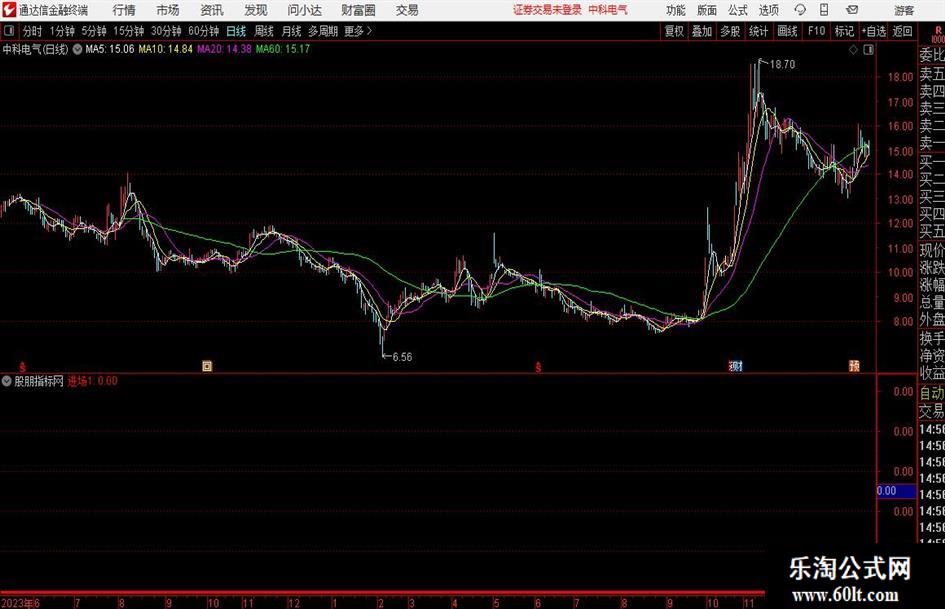Expand the 中科电气(日线) indicator dropdown arrow

tap(77, 49)
